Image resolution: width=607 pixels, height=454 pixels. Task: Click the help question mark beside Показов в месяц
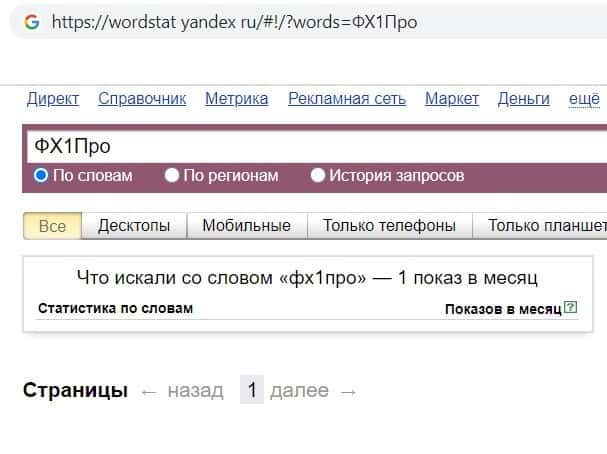coord(571,308)
